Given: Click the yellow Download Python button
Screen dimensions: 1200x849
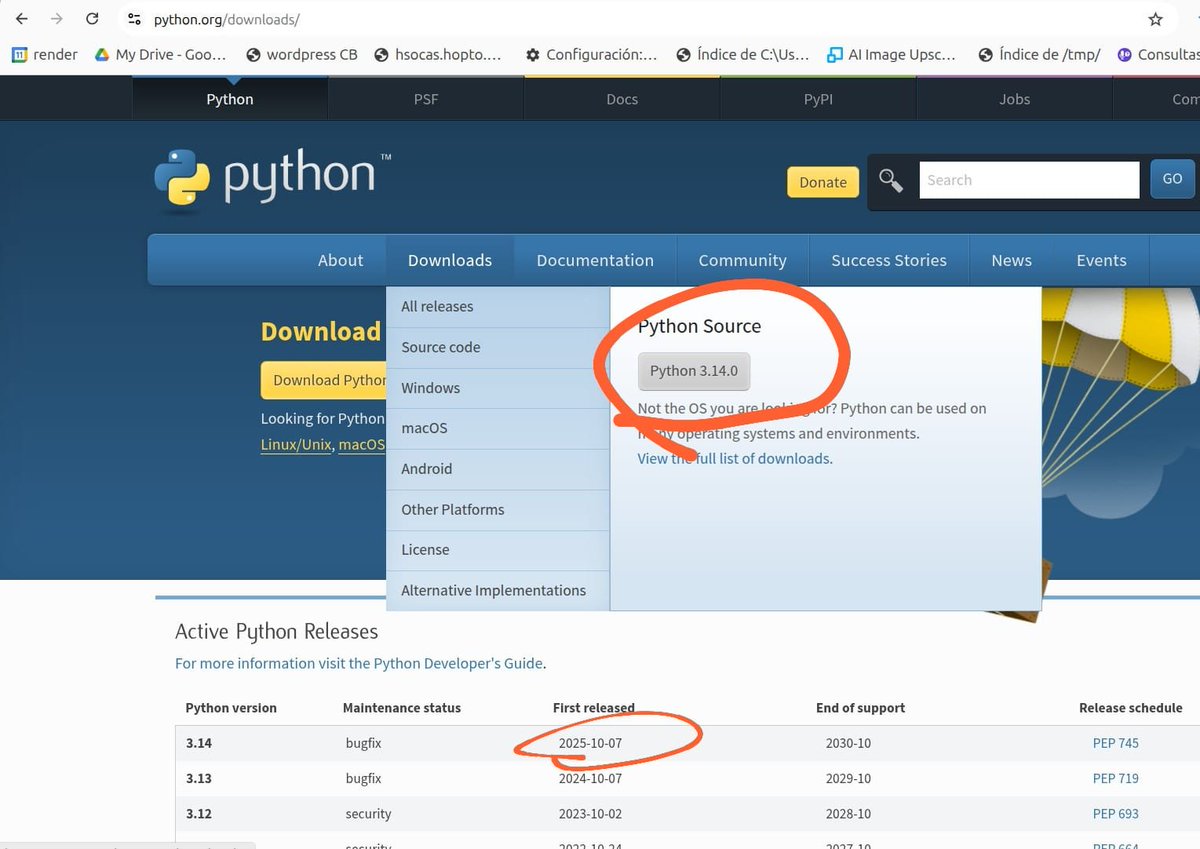Looking at the screenshot, I should tap(324, 380).
